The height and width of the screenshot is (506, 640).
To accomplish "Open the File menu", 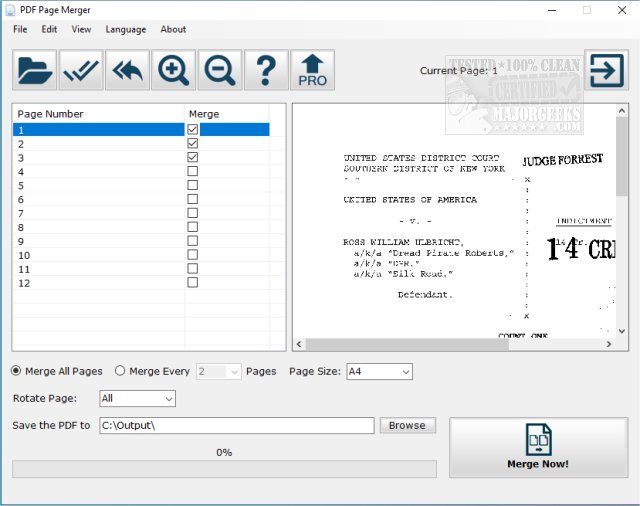I will click(20, 29).
